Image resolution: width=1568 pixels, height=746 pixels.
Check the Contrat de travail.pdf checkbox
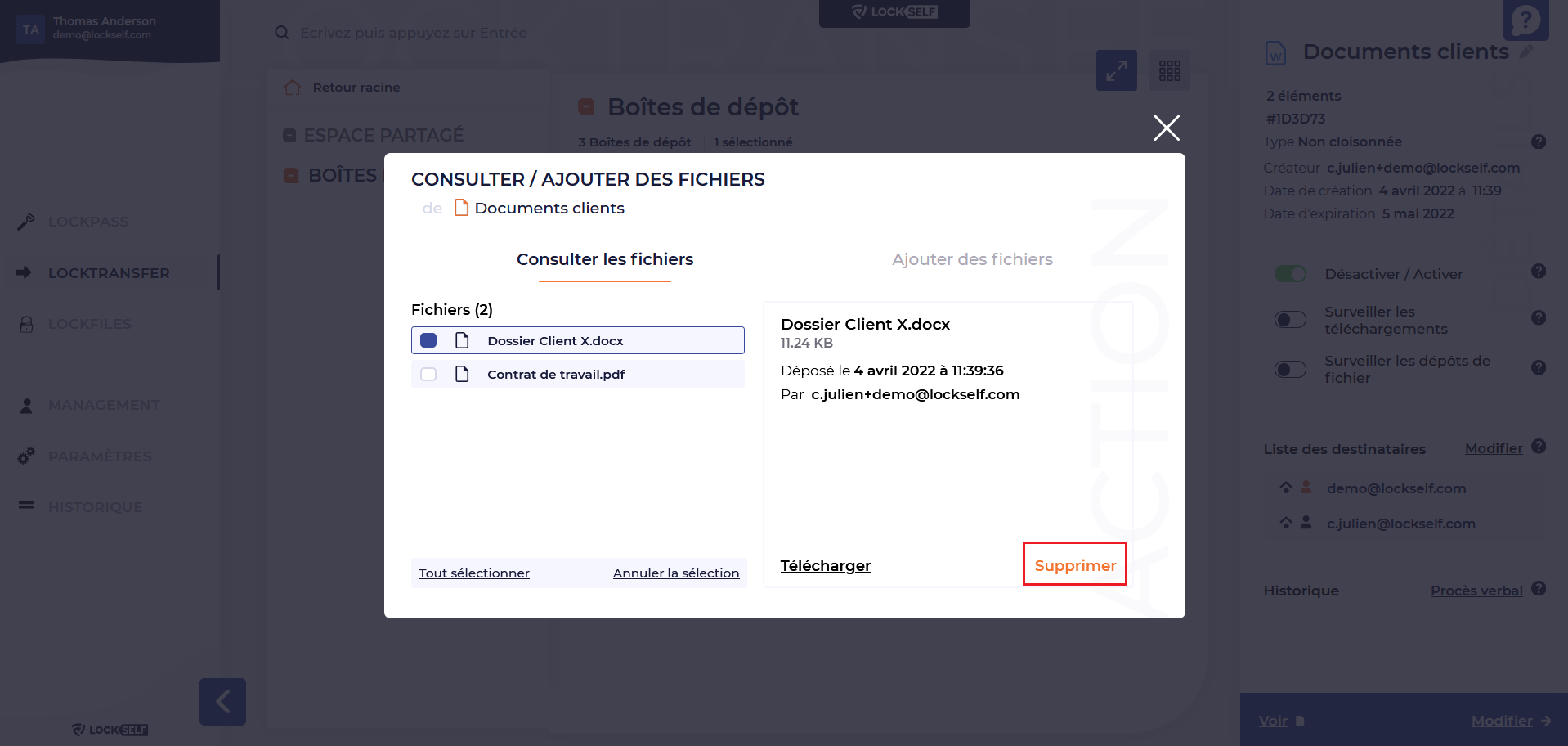coord(428,374)
